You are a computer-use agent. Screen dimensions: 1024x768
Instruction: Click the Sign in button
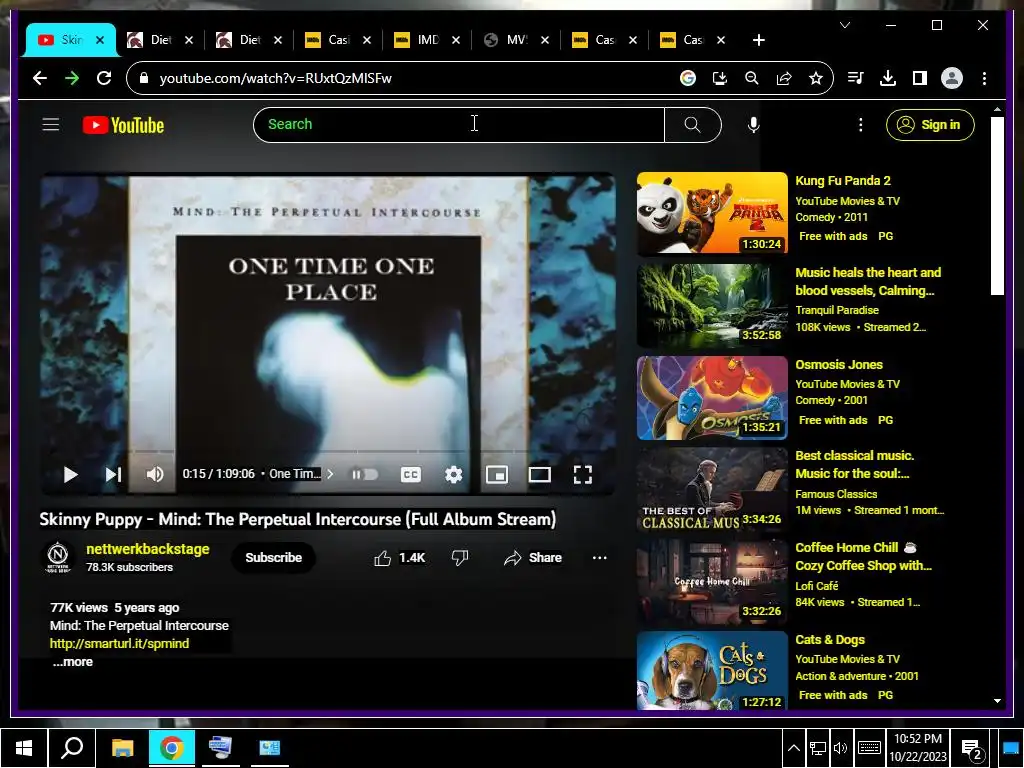pos(930,125)
